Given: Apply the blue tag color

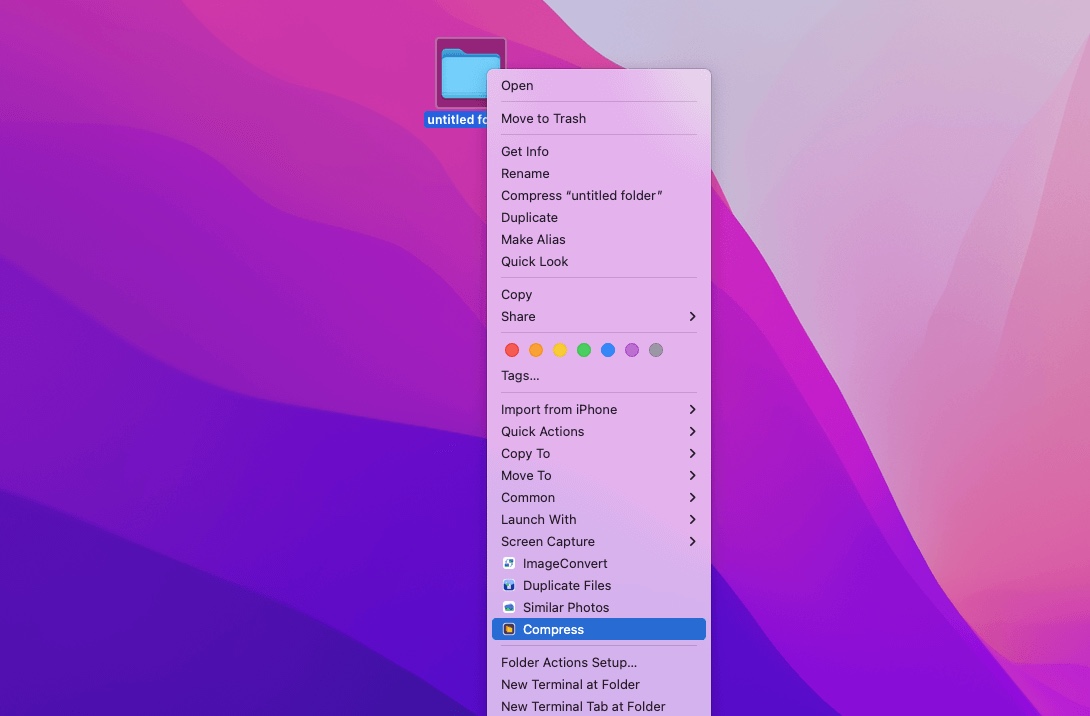Looking at the screenshot, I should pos(608,350).
